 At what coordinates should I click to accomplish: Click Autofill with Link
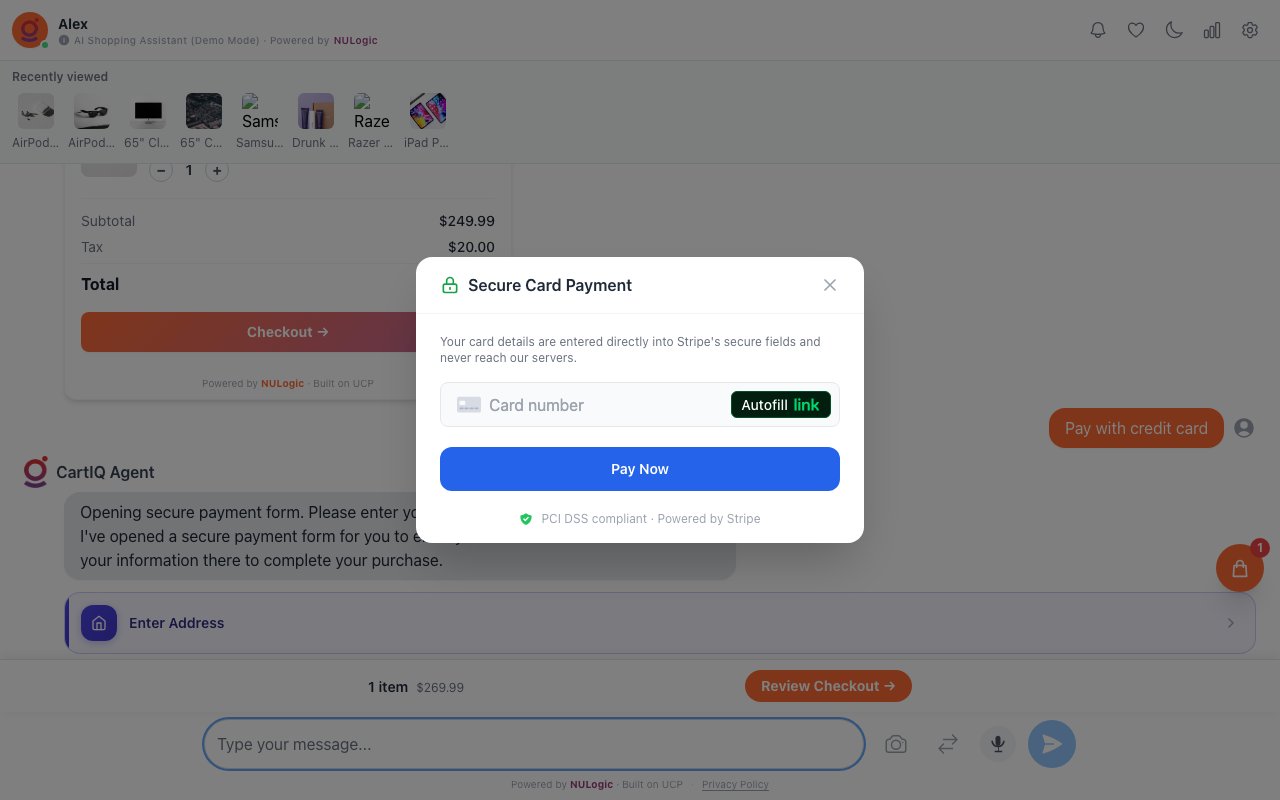tap(781, 405)
